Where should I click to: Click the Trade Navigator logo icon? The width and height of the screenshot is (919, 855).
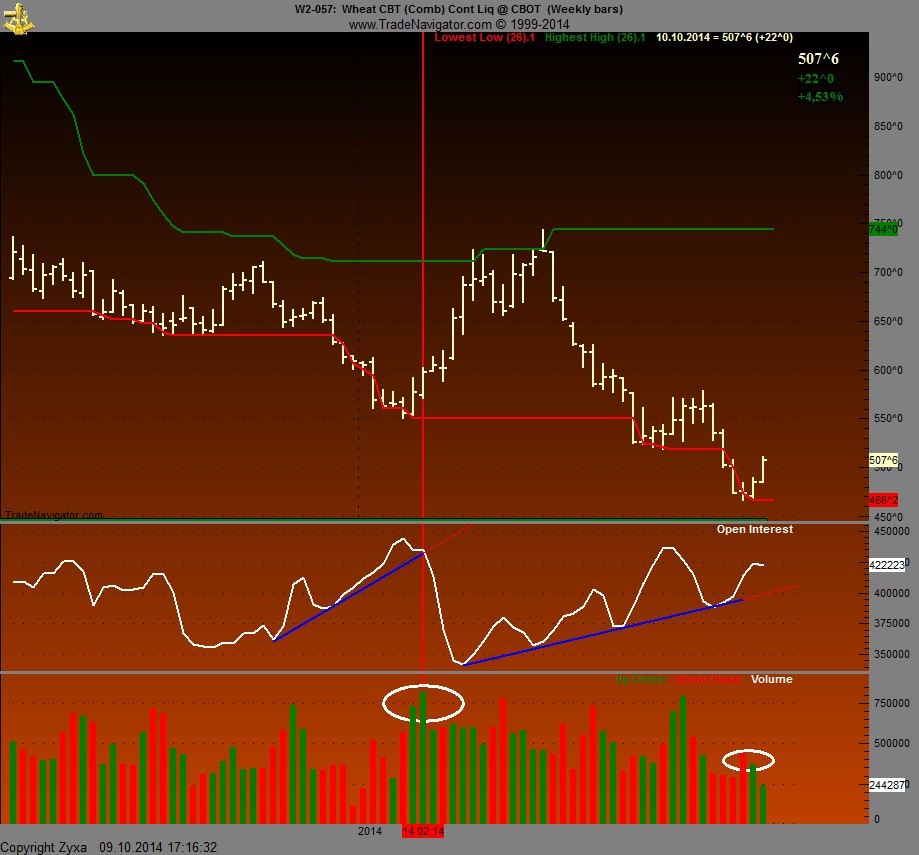(18, 17)
